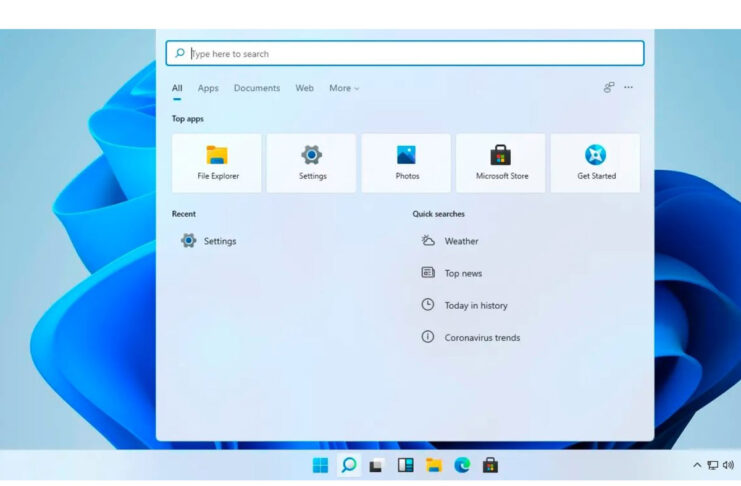741x486 pixels.
Task: Click the magnifier icon in search box
Action: coord(180,53)
